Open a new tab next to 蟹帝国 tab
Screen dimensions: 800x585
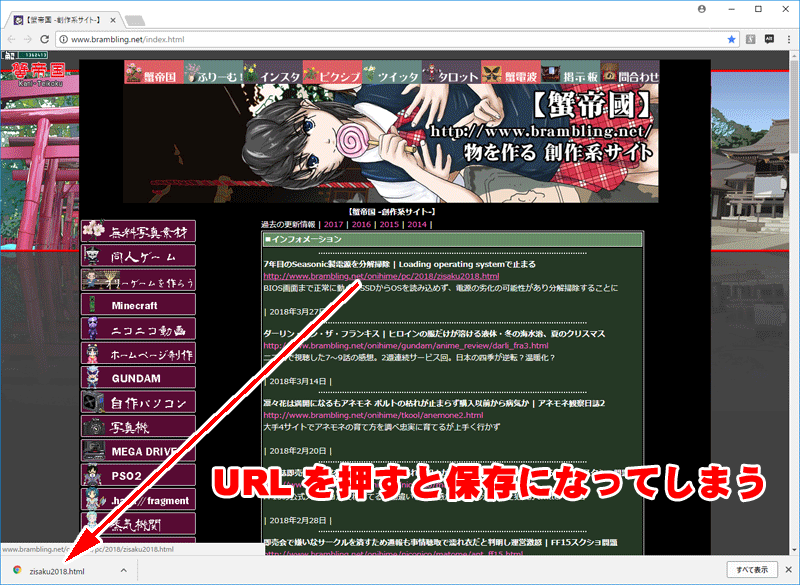click(135, 20)
